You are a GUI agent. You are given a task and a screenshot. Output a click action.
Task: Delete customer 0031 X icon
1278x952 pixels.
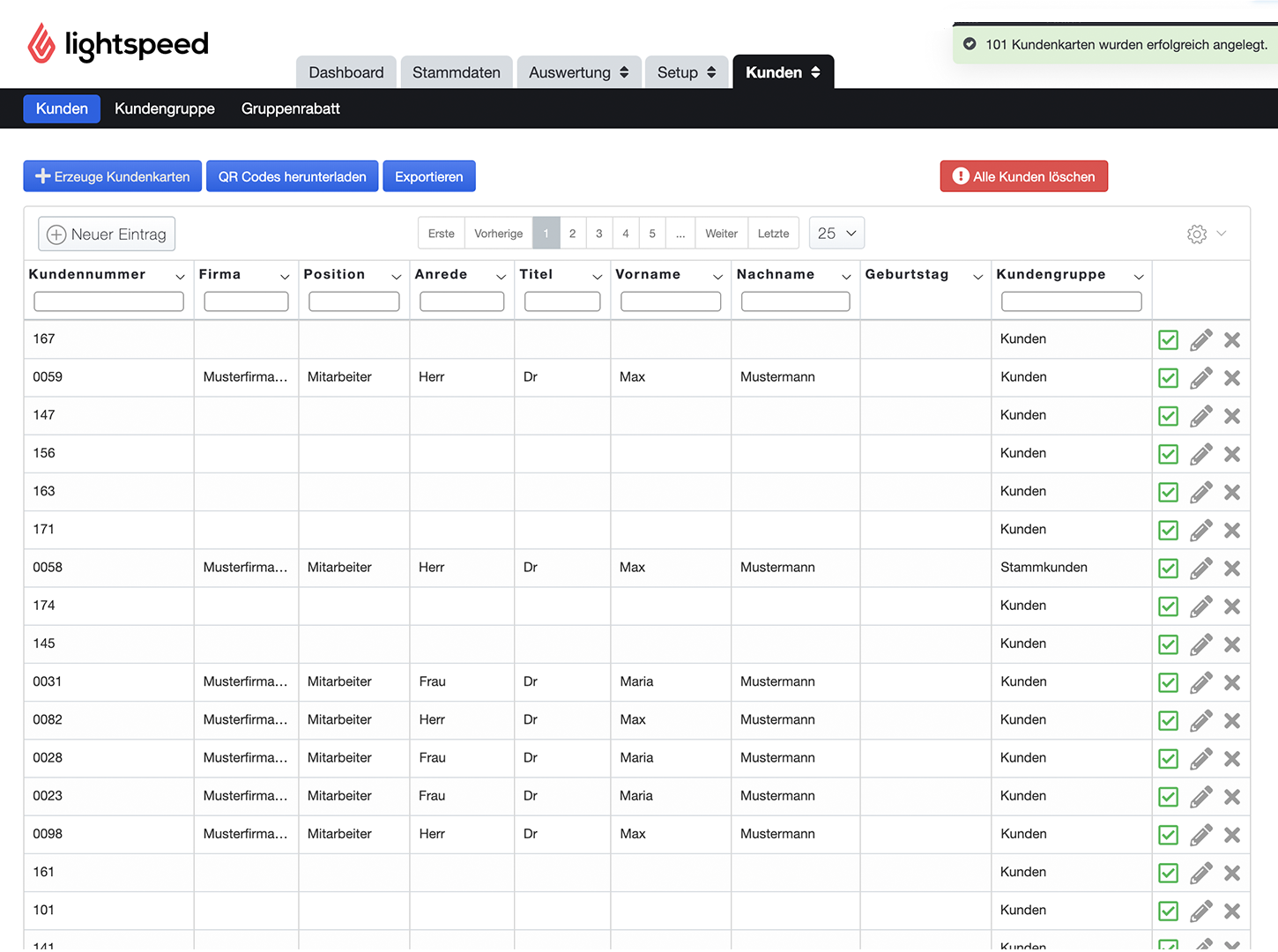point(1232,682)
